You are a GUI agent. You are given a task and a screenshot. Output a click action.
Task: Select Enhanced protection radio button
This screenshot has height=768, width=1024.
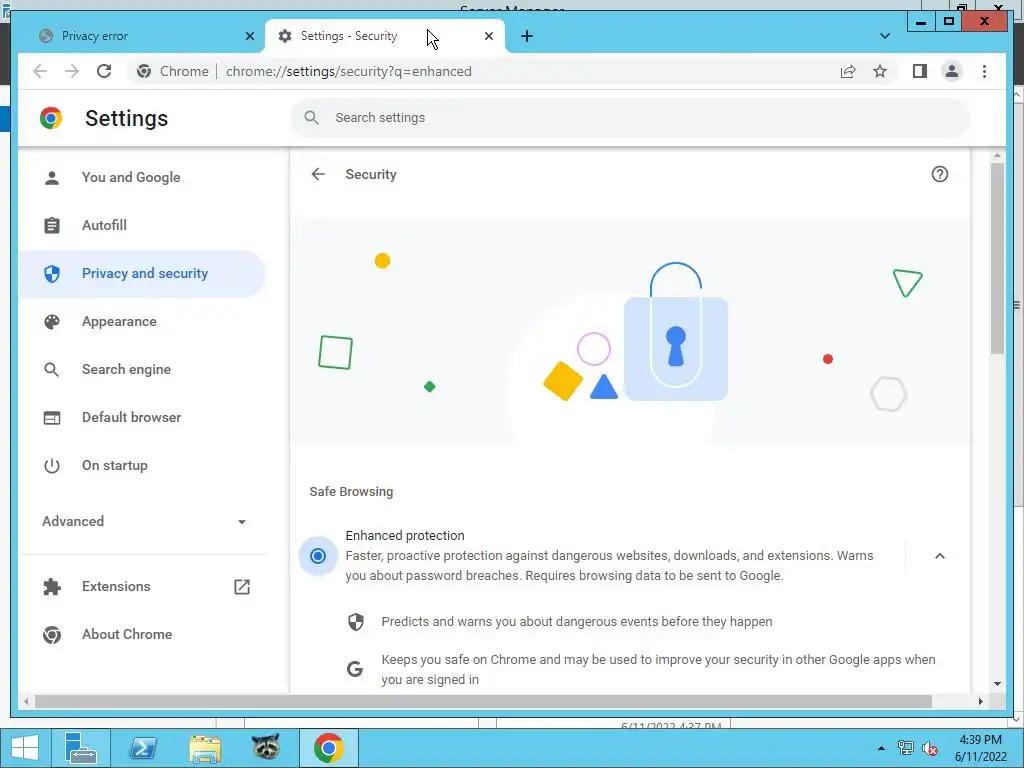(x=318, y=556)
